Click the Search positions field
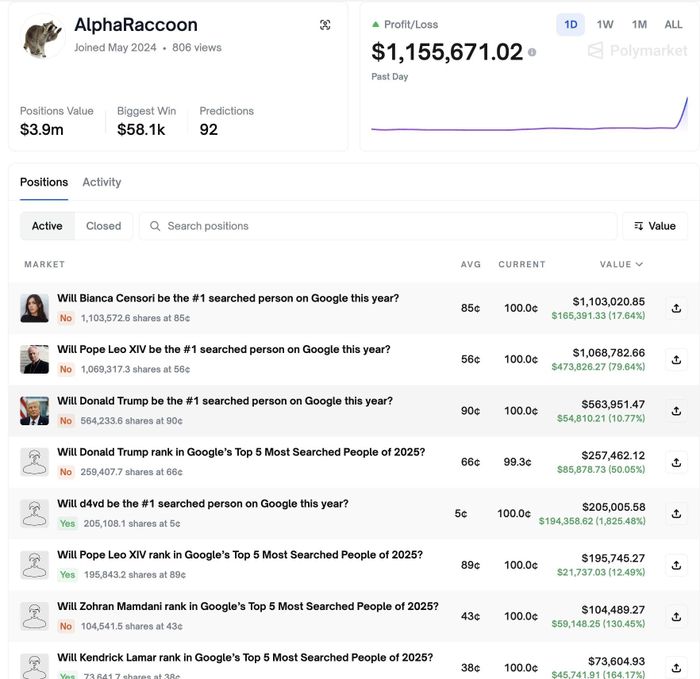Screen dimensions: 700x679 [378, 226]
